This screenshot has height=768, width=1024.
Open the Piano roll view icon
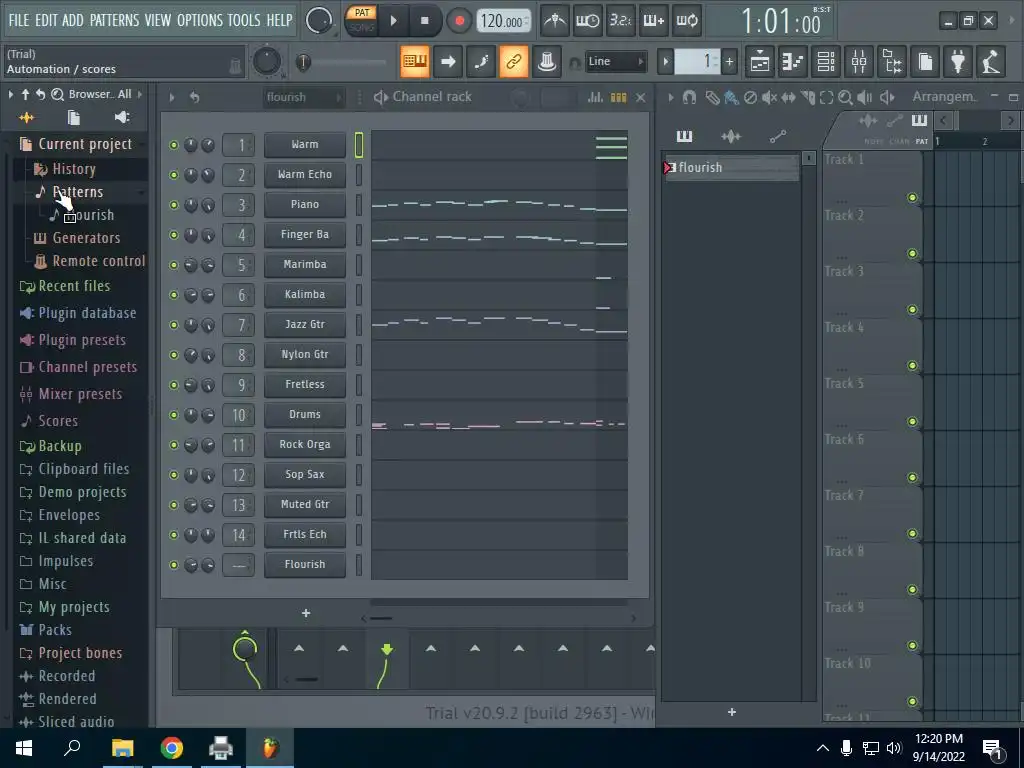pyautogui.click(x=792, y=62)
